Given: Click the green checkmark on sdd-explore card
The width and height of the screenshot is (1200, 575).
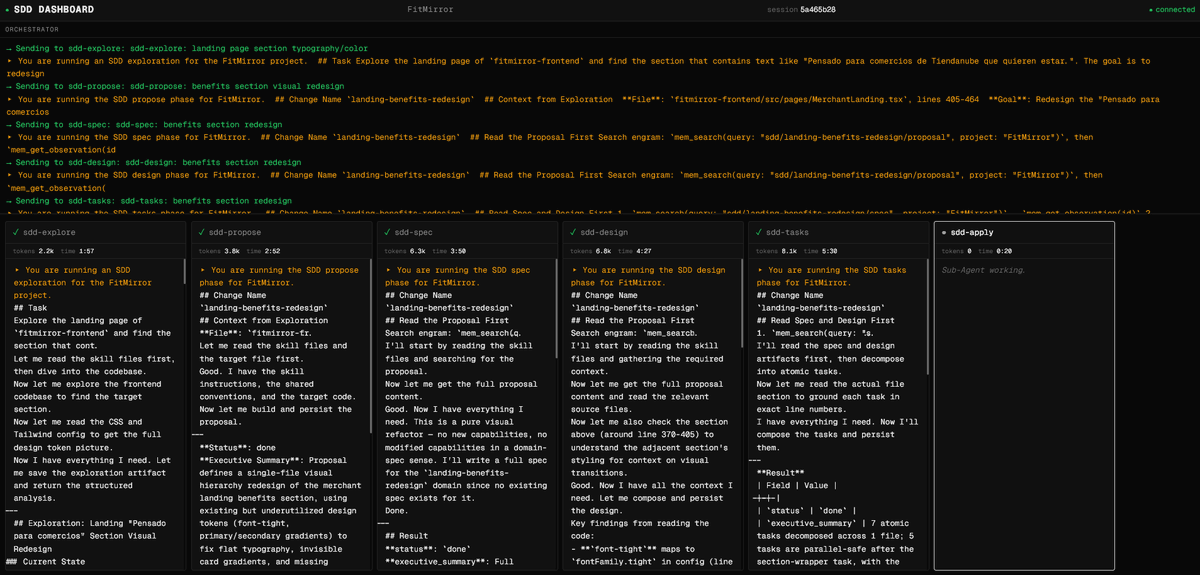Looking at the screenshot, I should 18,232.
